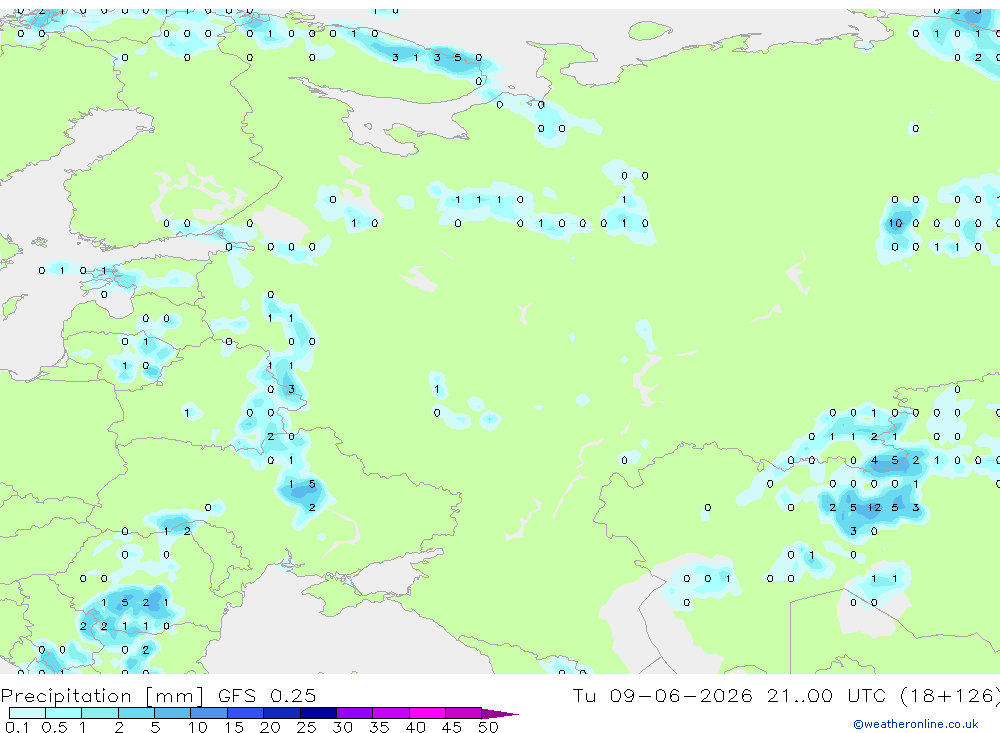Image resolution: width=1000 pixels, height=733 pixels.
Task: Click the '4' precipitation value on the map
Action: point(874,461)
